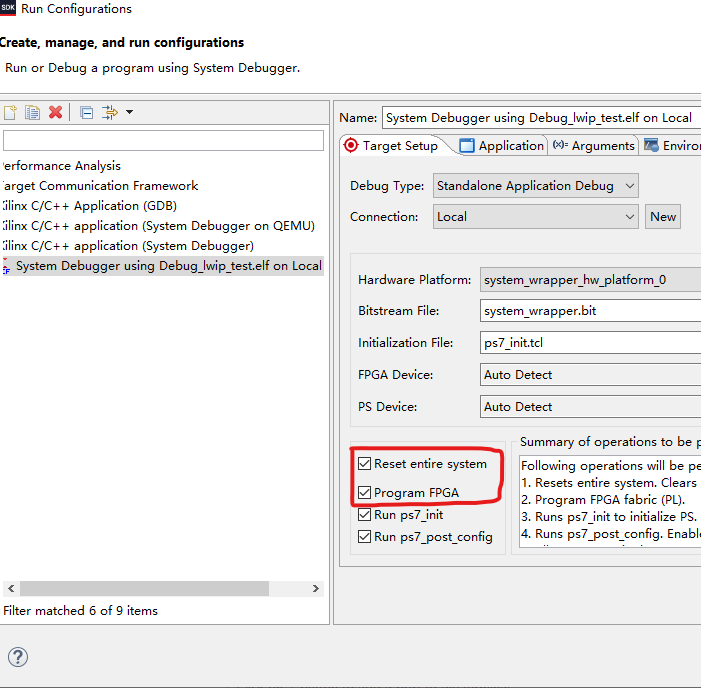Open the help question mark icon
This screenshot has height=688, width=701.
pyautogui.click(x=17, y=657)
